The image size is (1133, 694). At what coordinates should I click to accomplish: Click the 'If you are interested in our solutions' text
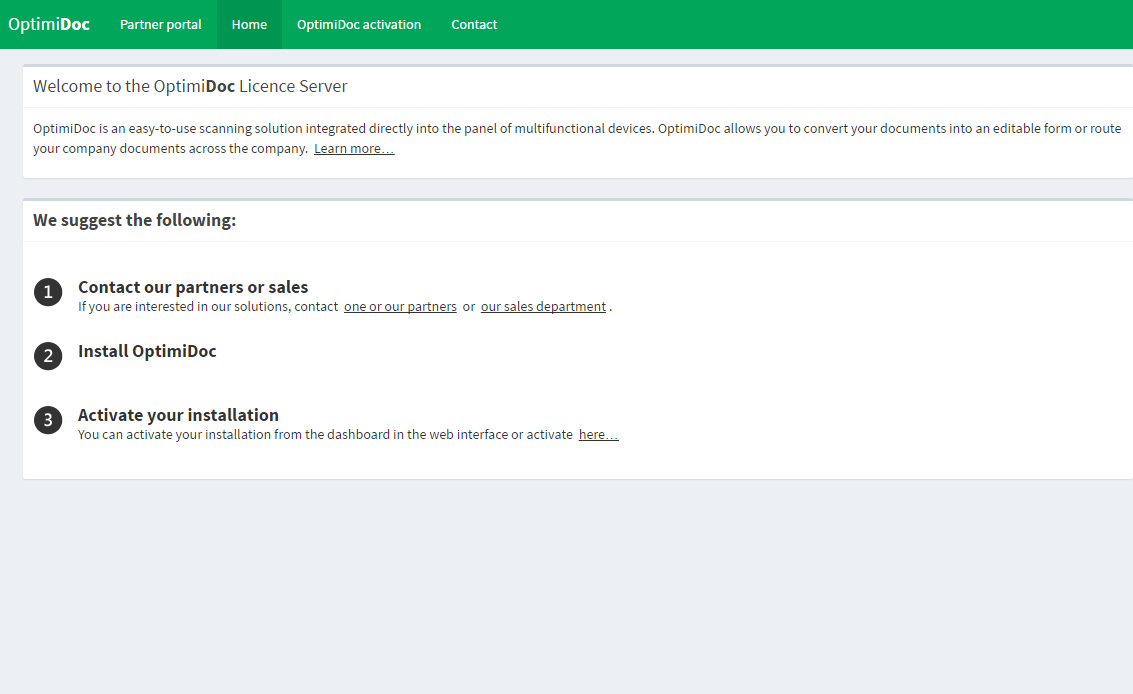(208, 307)
